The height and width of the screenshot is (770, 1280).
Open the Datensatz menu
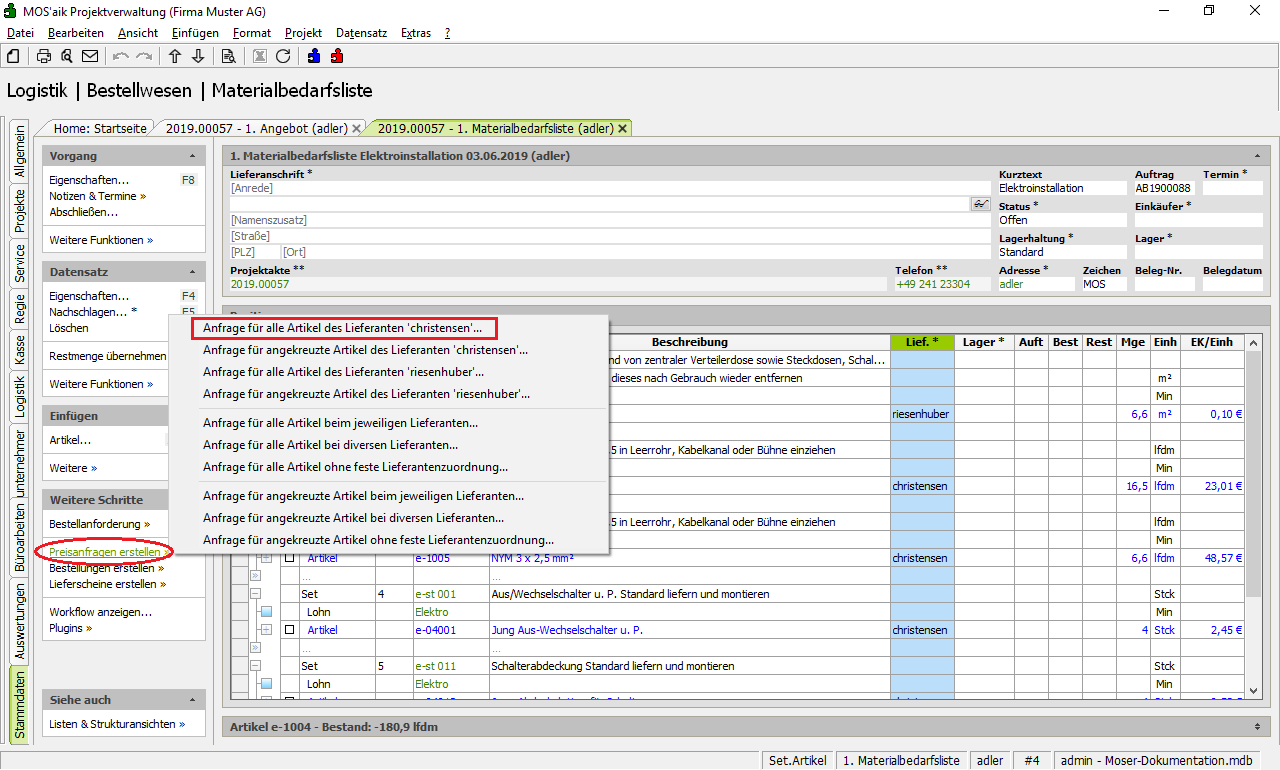(x=361, y=33)
